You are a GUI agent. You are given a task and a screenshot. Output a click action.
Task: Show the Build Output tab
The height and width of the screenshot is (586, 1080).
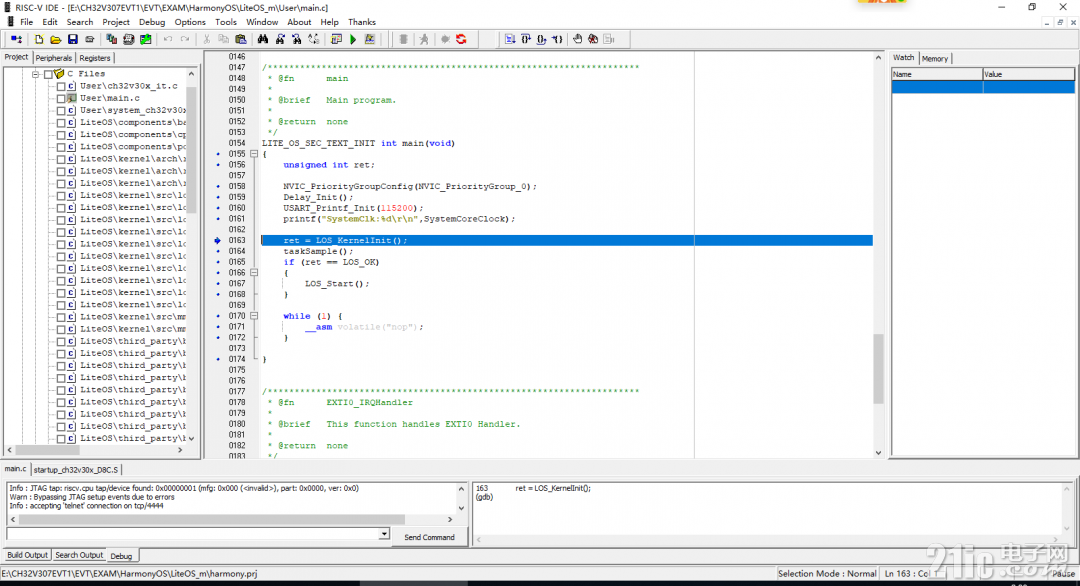point(28,555)
